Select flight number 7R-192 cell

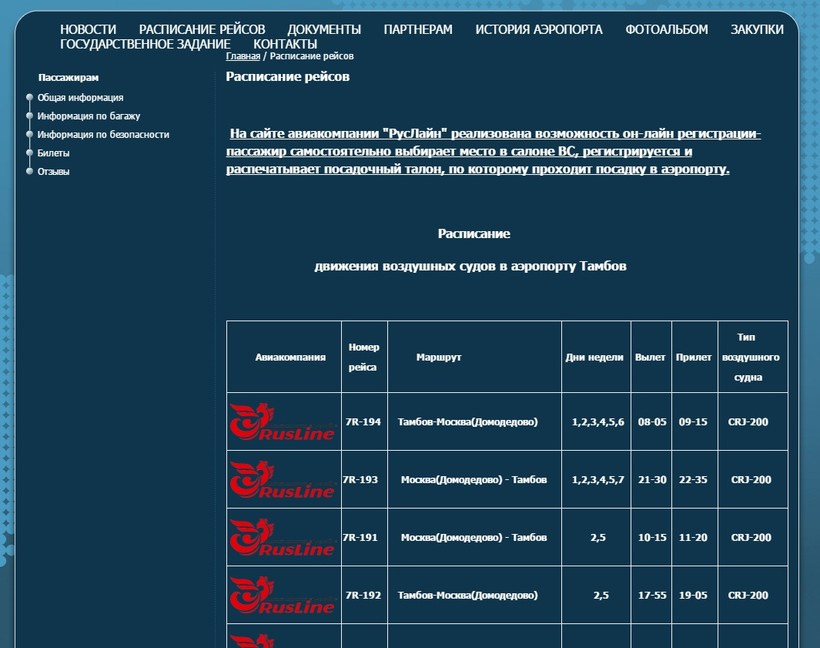tap(364, 595)
